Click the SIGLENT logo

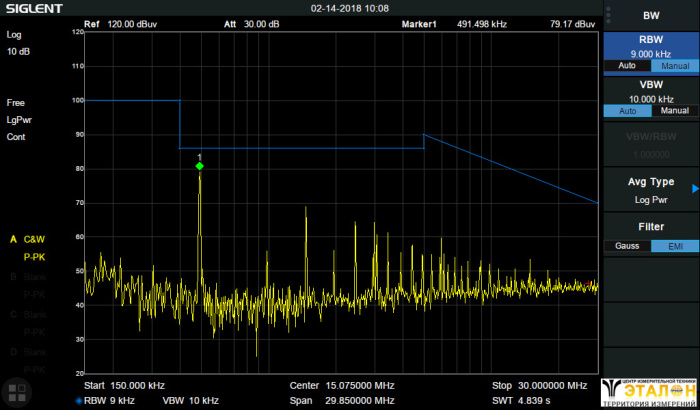click(x=33, y=8)
